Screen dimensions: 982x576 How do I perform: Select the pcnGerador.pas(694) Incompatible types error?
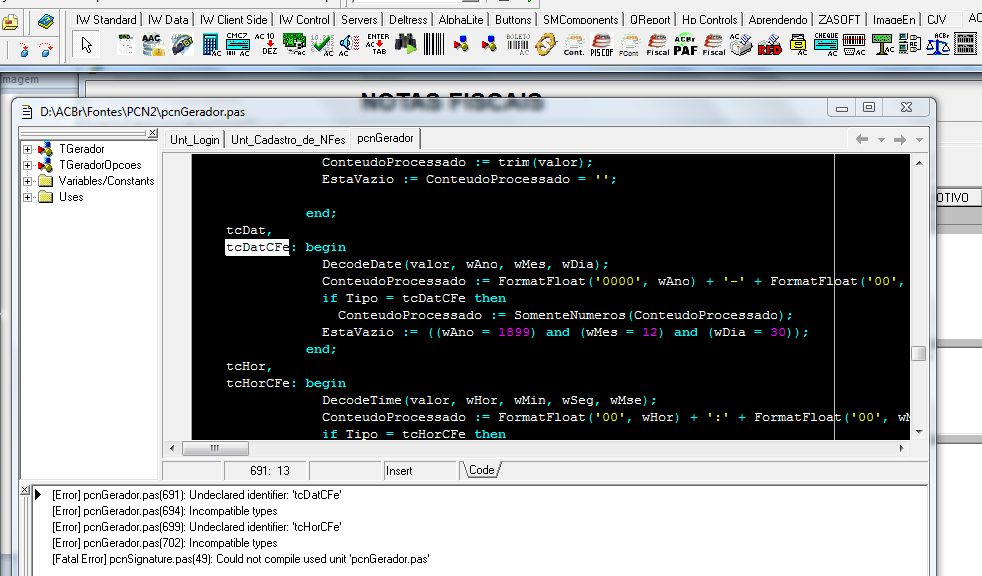pyautogui.click(x=165, y=511)
